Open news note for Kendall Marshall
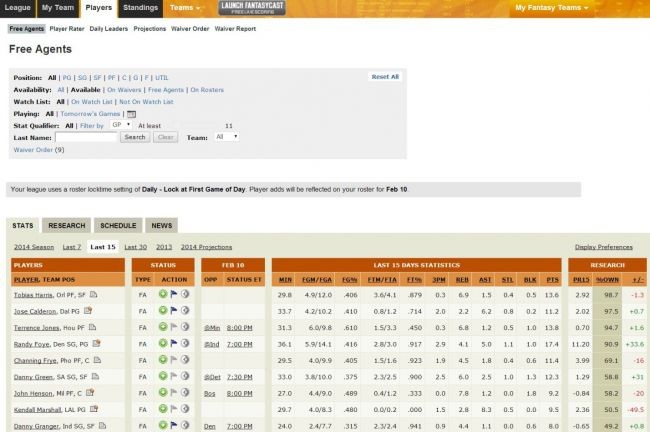Viewport: 650px width, 432px height. (x=94, y=409)
